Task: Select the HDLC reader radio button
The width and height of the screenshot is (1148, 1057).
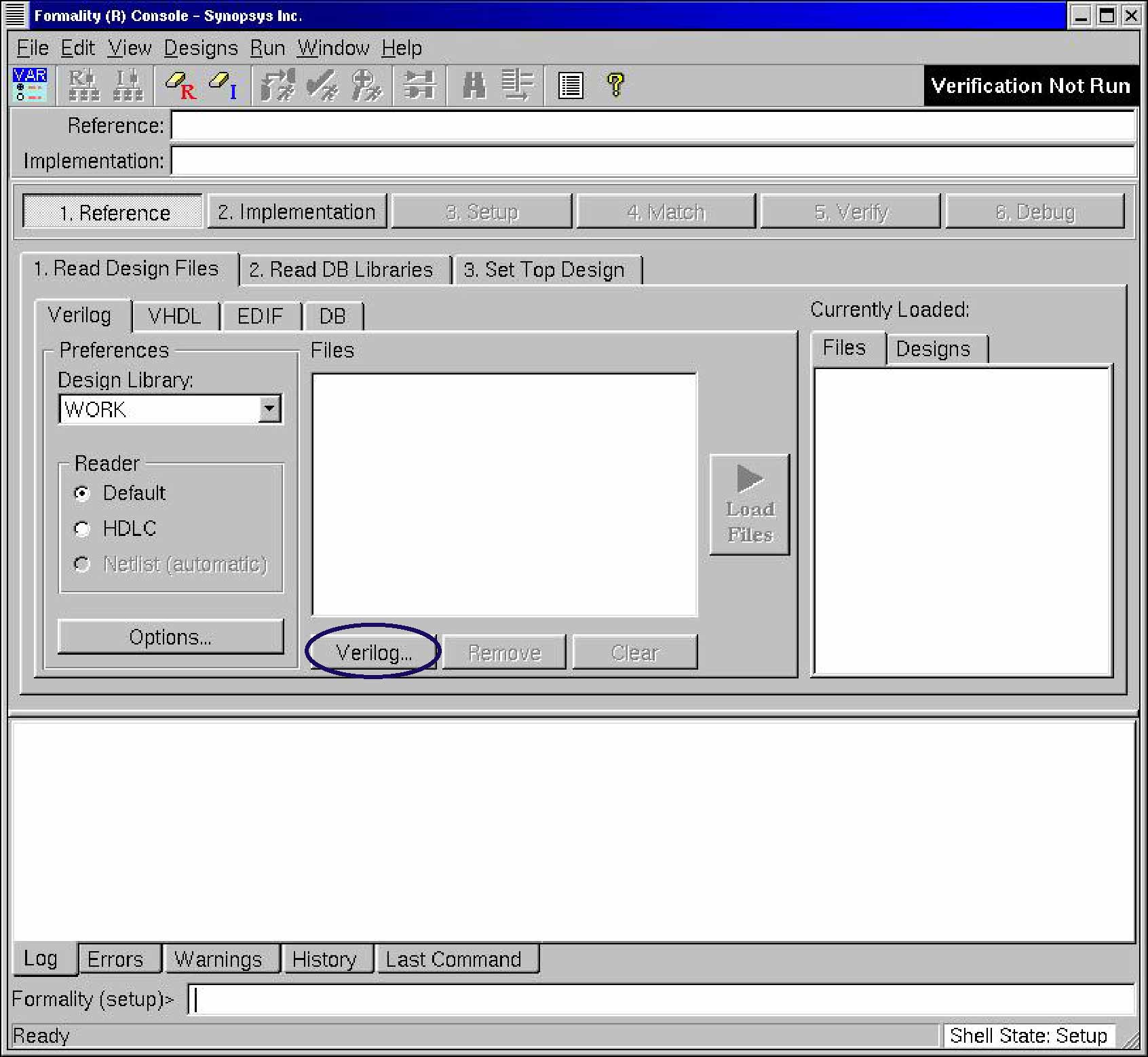Action: [x=81, y=528]
